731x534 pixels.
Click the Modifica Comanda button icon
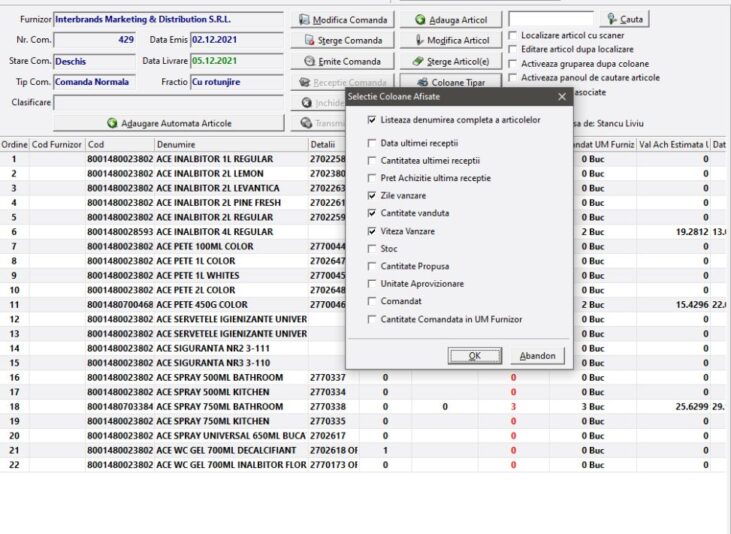click(x=304, y=20)
